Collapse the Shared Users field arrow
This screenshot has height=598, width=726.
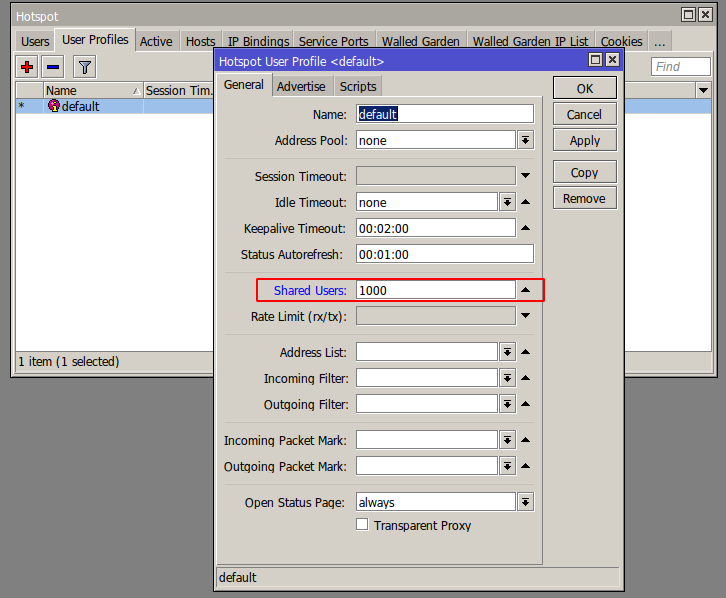526,290
